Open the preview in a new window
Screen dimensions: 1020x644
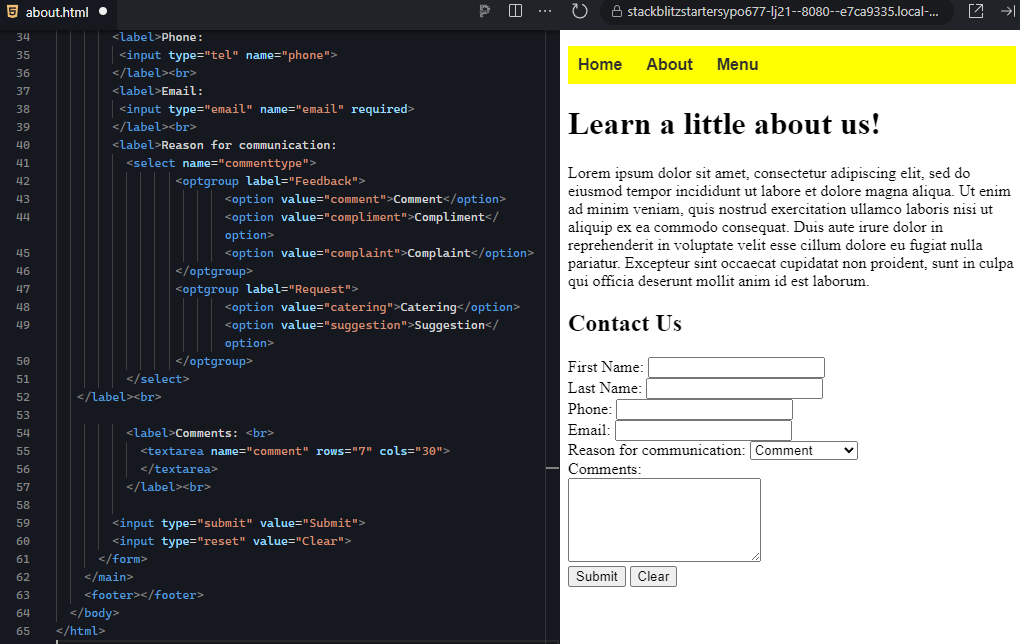click(976, 13)
